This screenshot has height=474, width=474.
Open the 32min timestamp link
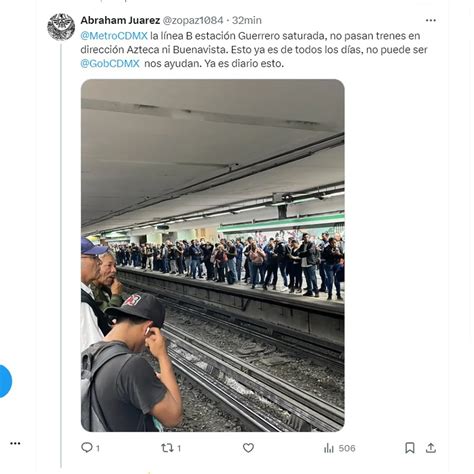(x=247, y=20)
